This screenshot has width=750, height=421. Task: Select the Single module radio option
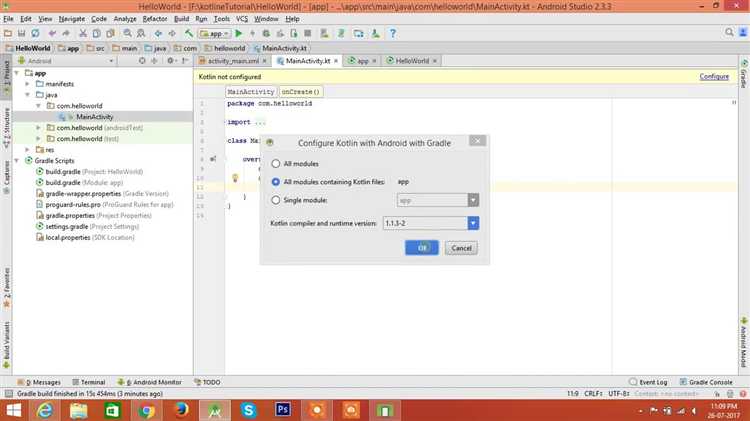(x=276, y=200)
